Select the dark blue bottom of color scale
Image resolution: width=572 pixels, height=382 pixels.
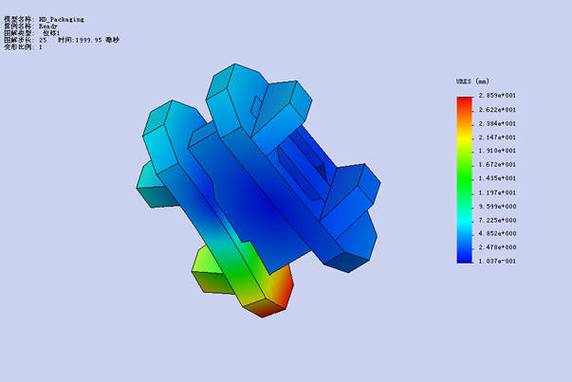(x=464, y=257)
